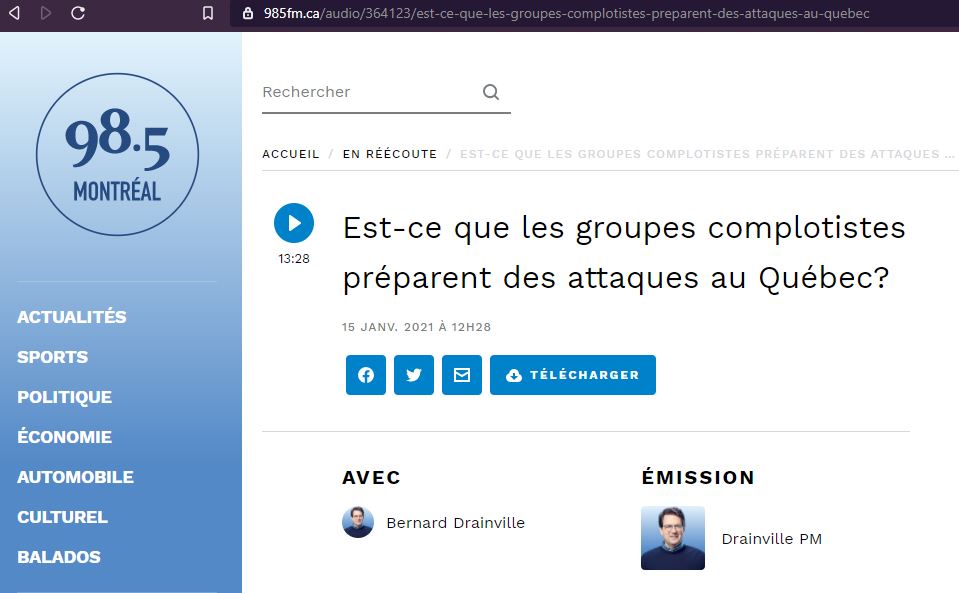Open the Balados section
Viewport: 959px width, 593px height.
59,557
